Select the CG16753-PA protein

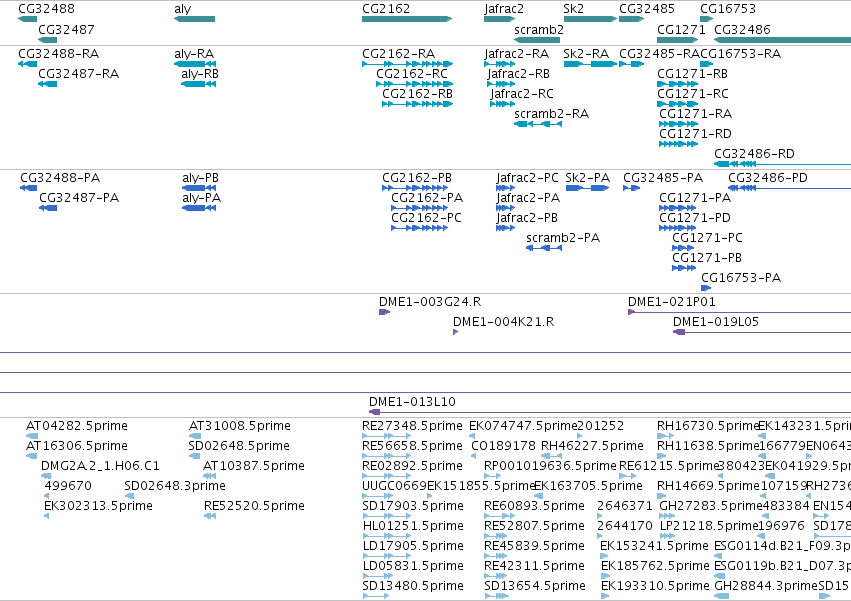(x=706, y=288)
